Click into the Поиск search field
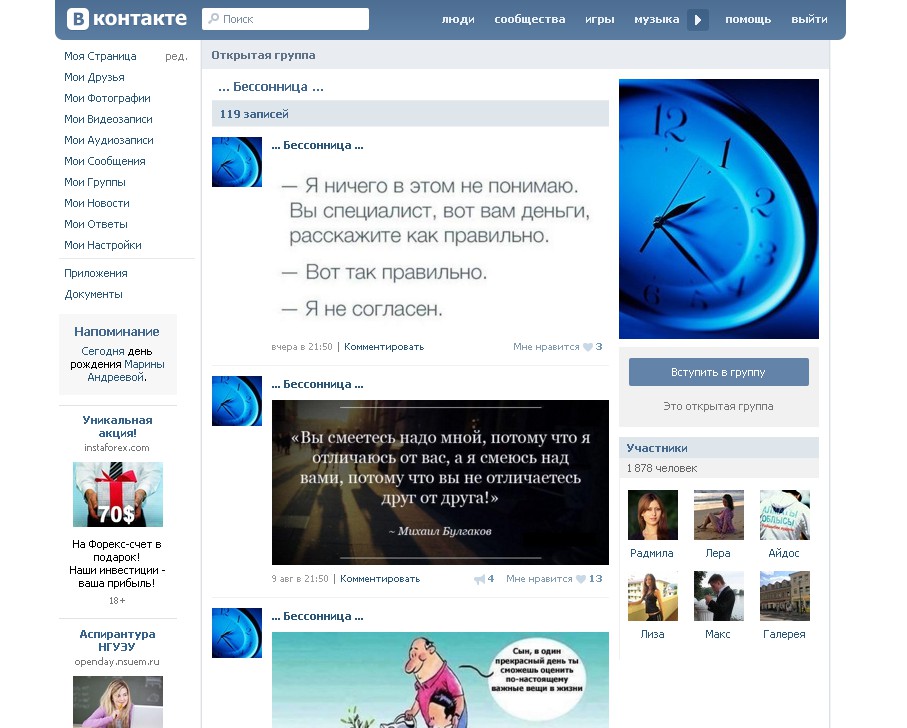907x728 pixels. click(285, 19)
